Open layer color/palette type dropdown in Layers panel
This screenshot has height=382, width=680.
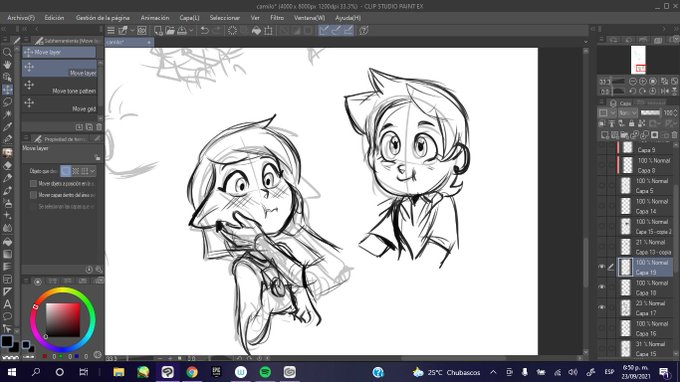pos(608,113)
